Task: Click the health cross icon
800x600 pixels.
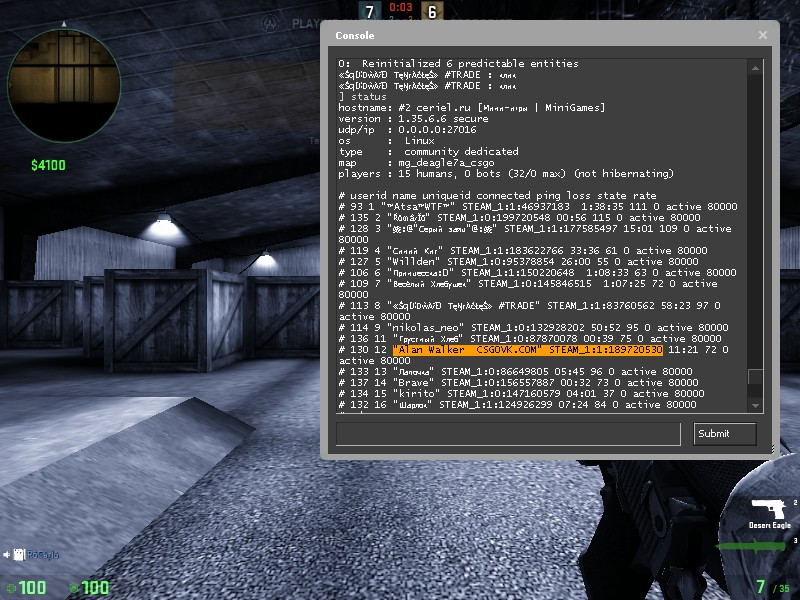Action: point(11,587)
